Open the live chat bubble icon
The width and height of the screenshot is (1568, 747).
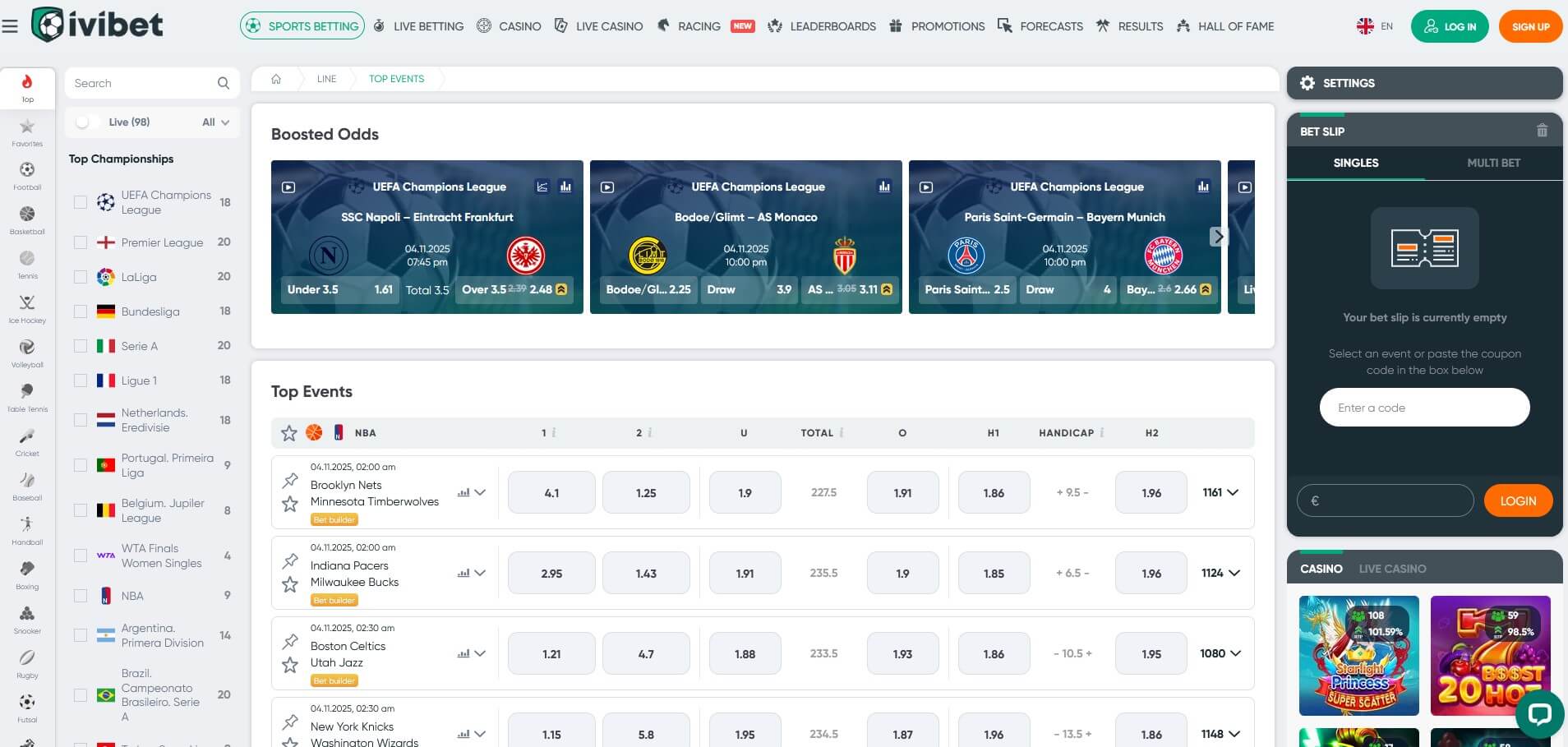coord(1538,712)
